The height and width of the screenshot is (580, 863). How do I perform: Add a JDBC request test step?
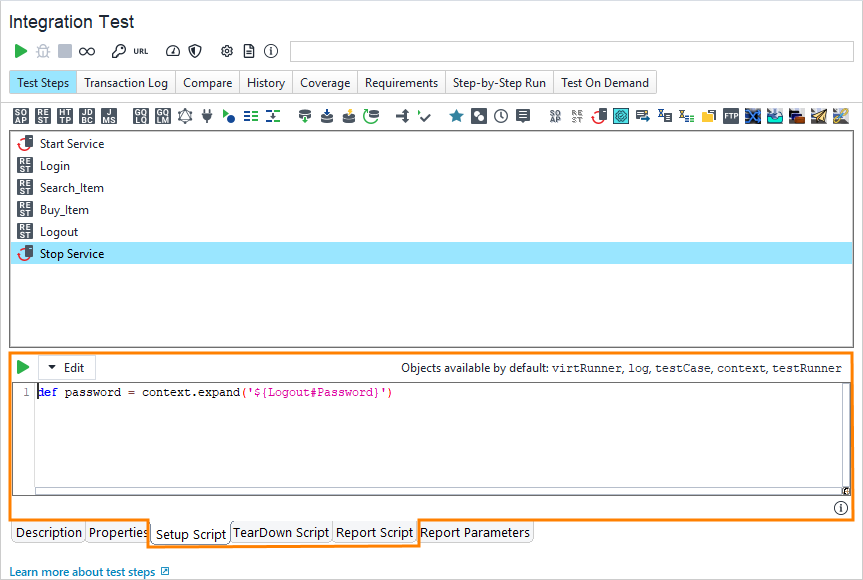coord(87,116)
